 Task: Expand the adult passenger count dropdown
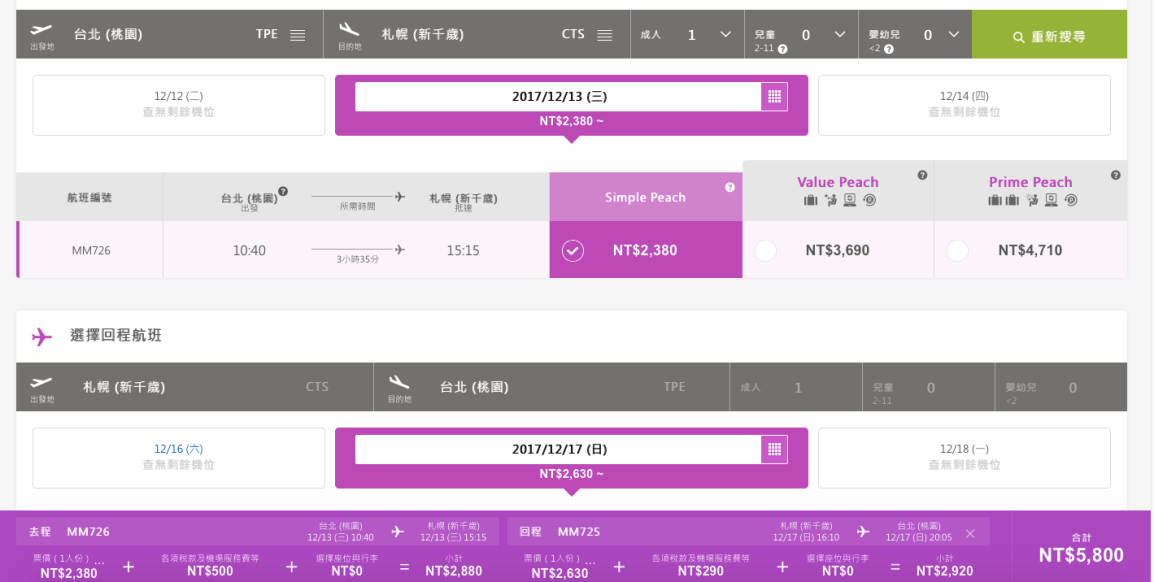726,35
